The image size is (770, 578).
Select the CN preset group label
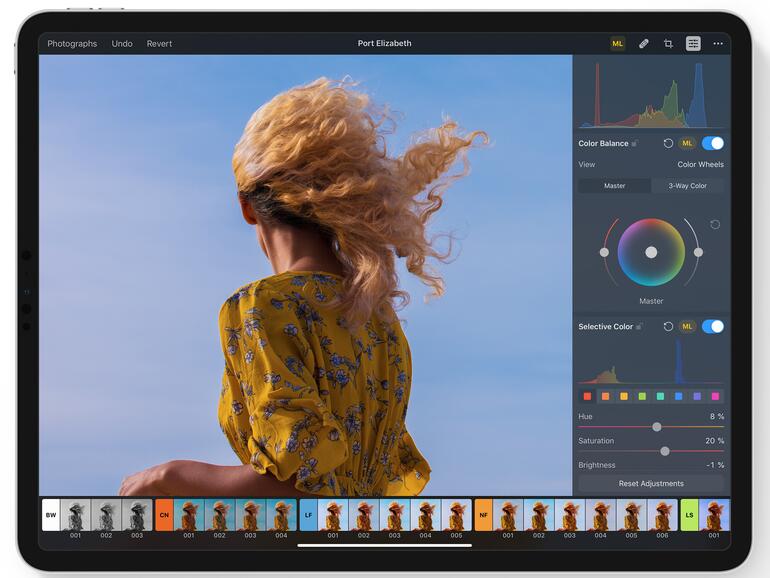coord(164,515)
